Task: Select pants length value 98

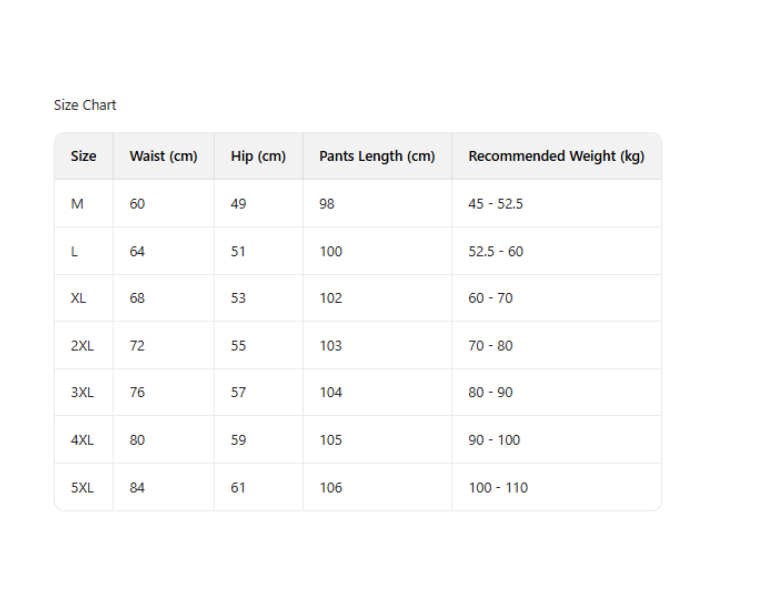Action: pyautogui.click(x=327, y=204)
